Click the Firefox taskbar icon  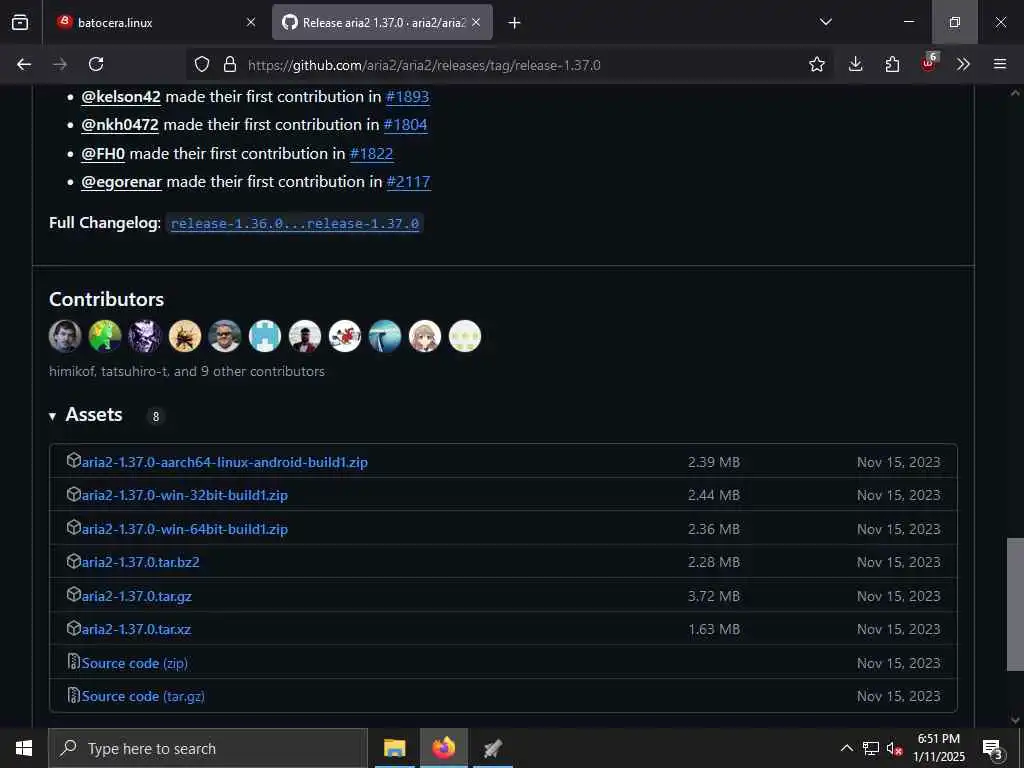pyautogui.click(x=443, y=748)
